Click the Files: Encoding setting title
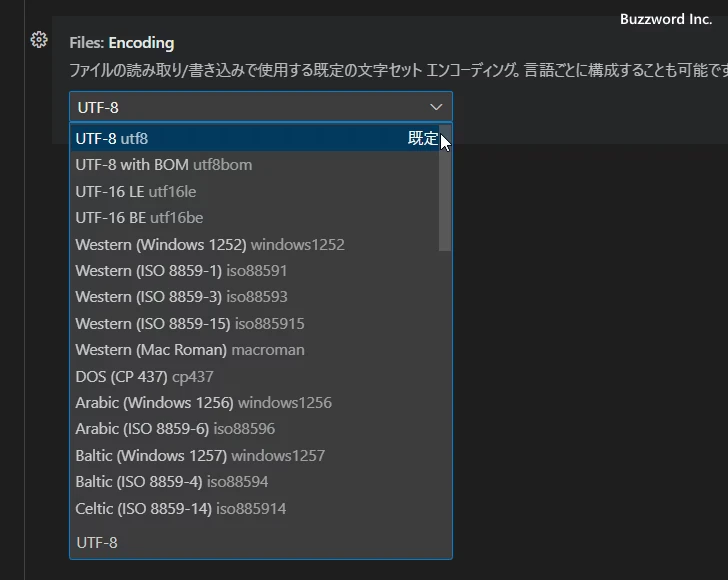This screenshot has width=728, height=580. click(121, 43)
